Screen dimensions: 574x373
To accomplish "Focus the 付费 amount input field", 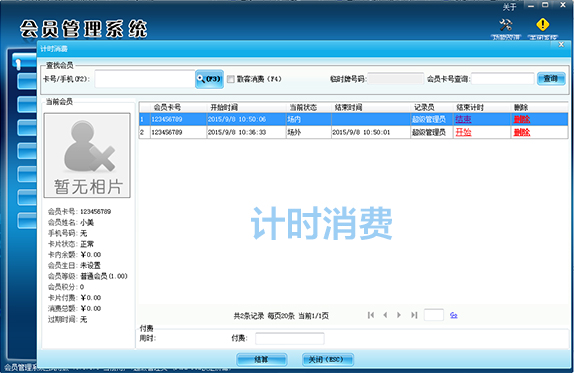I will pyautogui.click(x=290, y=339).
